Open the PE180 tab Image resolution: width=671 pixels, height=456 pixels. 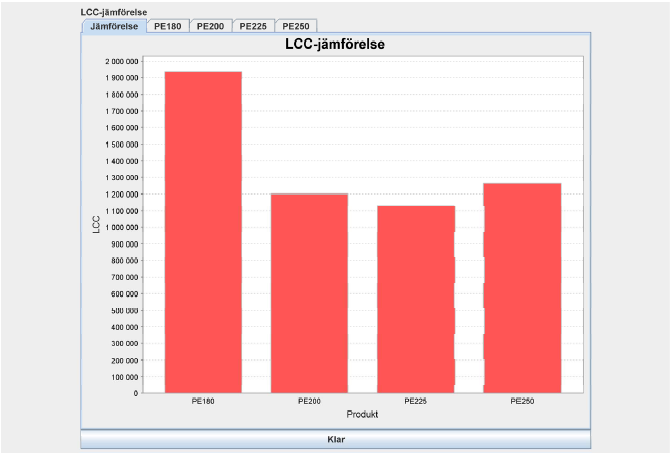(x=168, y=26)
